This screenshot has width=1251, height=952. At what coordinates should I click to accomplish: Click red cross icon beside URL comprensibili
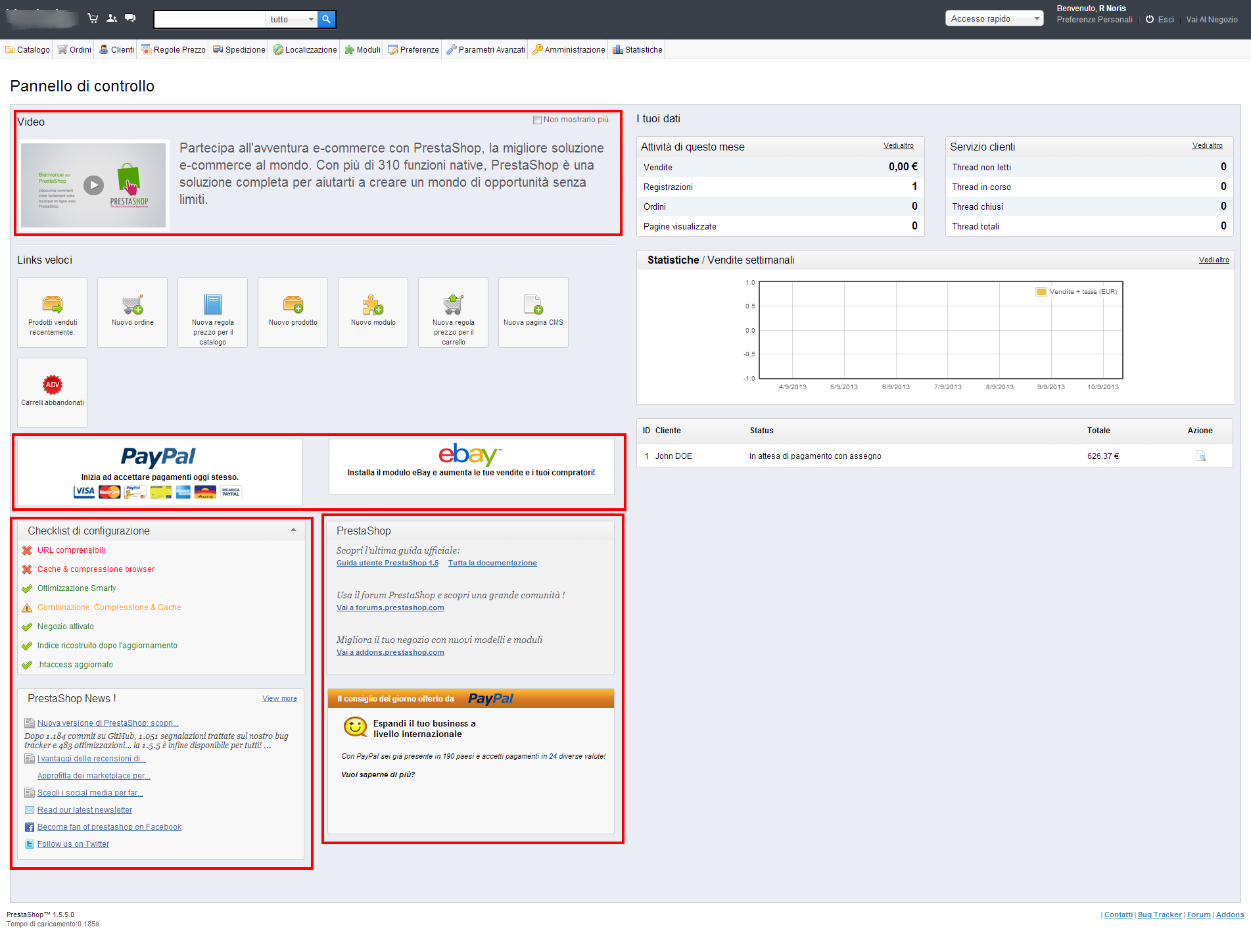coord(27,550)
